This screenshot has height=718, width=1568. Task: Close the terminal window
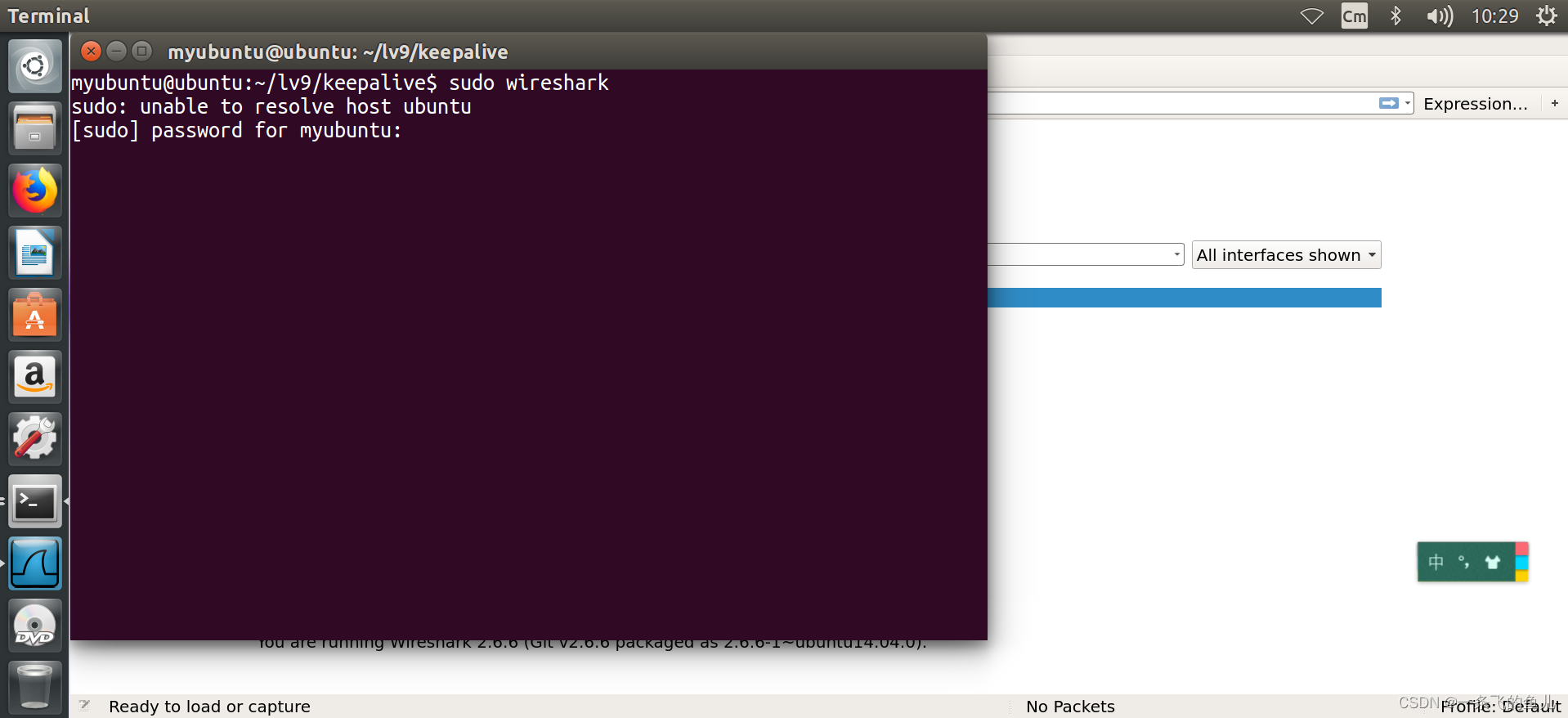point(92,52)
